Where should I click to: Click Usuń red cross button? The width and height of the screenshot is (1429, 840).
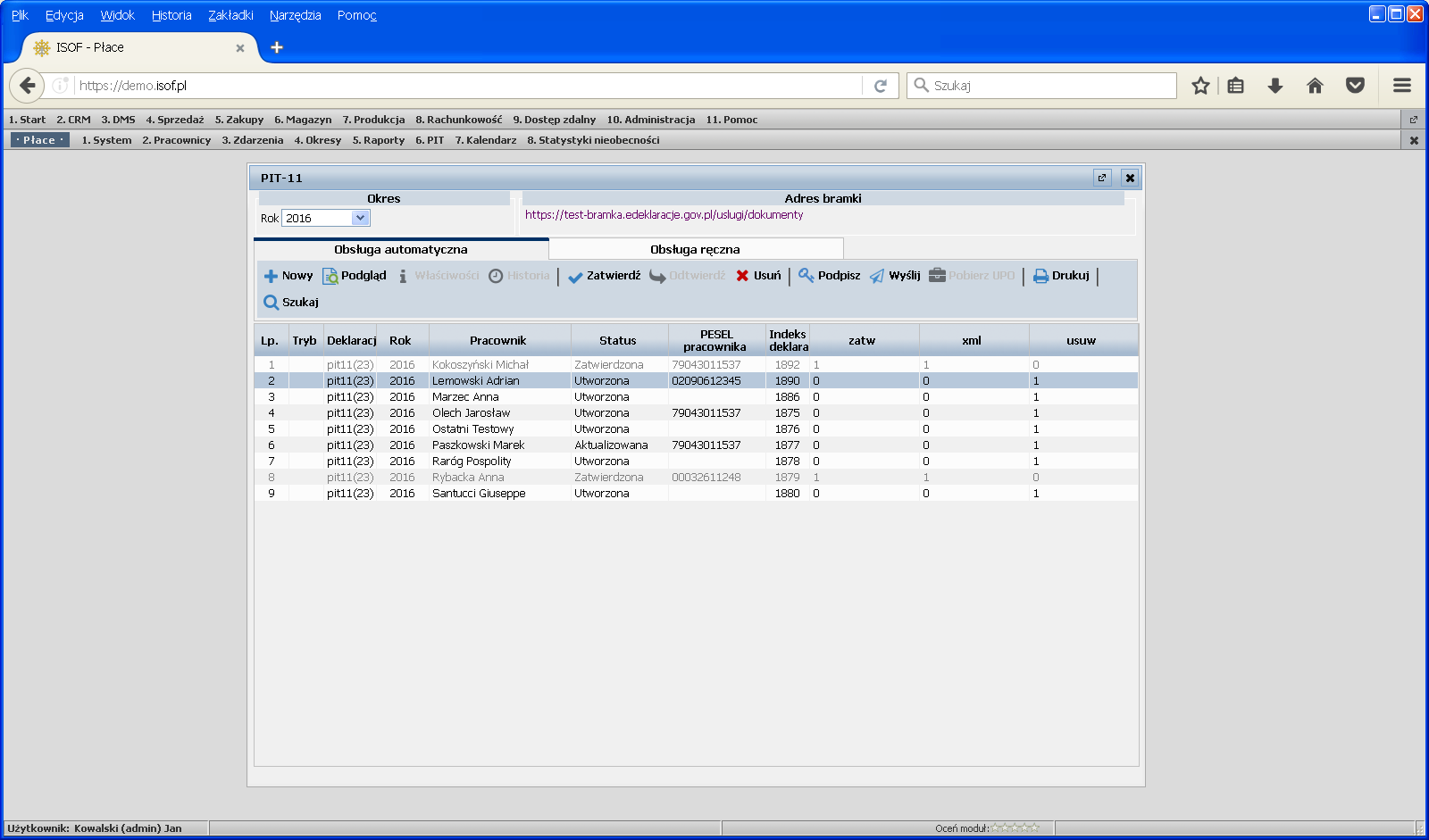click(758, 276)
